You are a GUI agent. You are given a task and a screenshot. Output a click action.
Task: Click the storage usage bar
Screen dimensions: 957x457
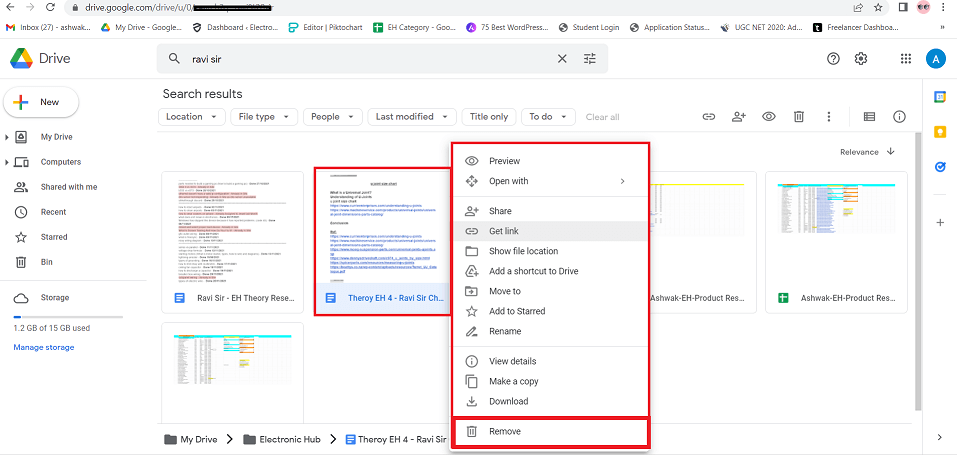point(67,317)
